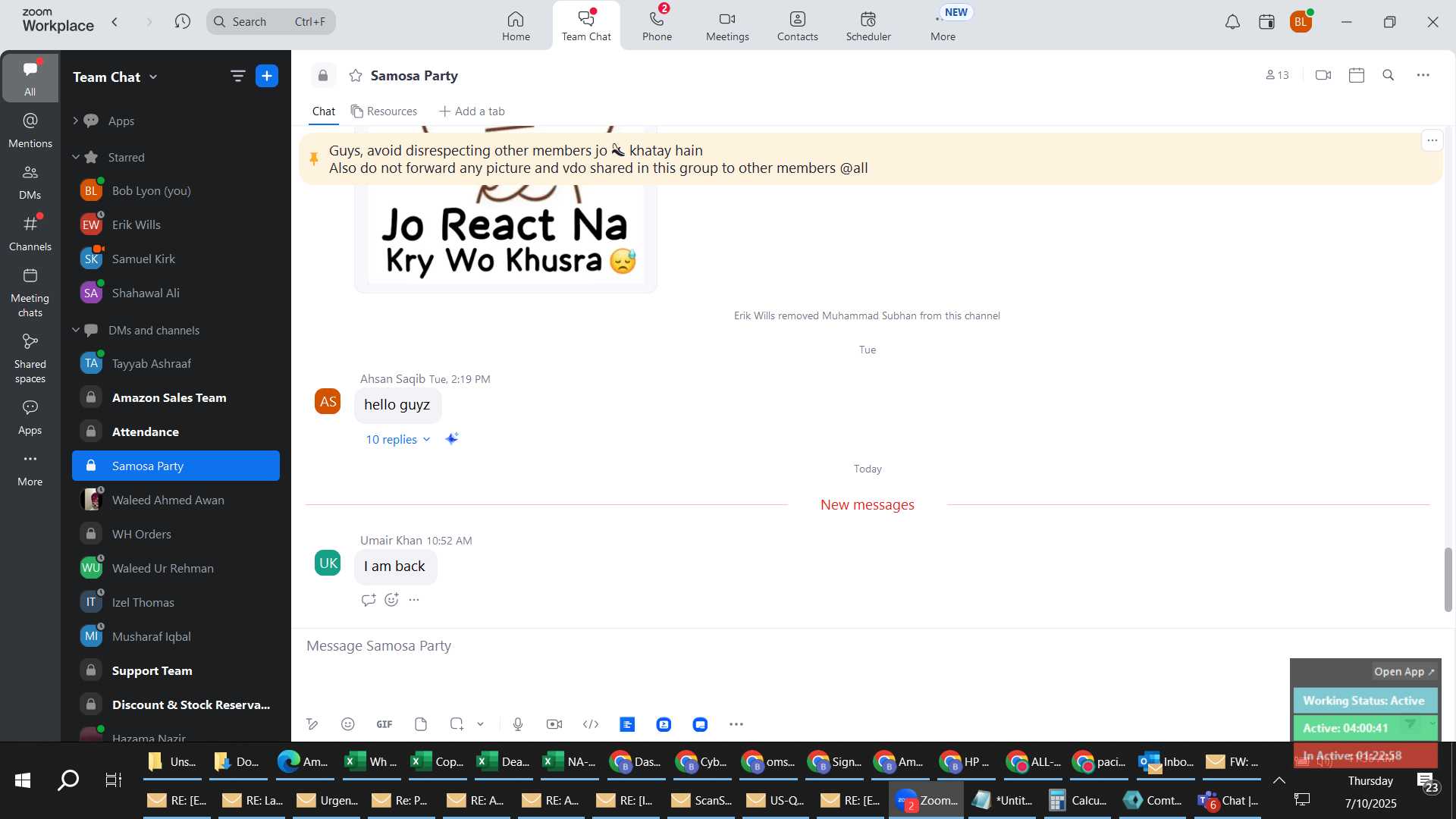Click Open App in tracker widget
1456x819 pixels.
pos(1404,672)
